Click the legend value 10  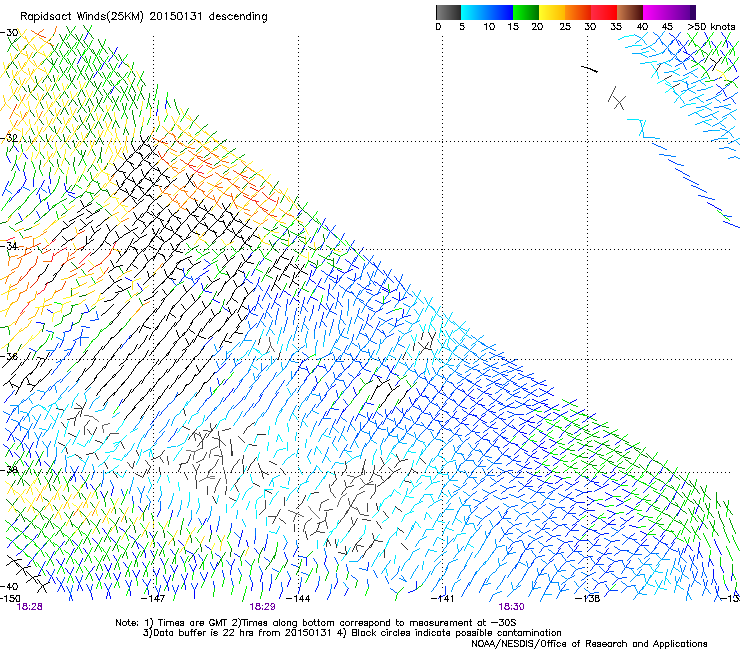(489, 27)
